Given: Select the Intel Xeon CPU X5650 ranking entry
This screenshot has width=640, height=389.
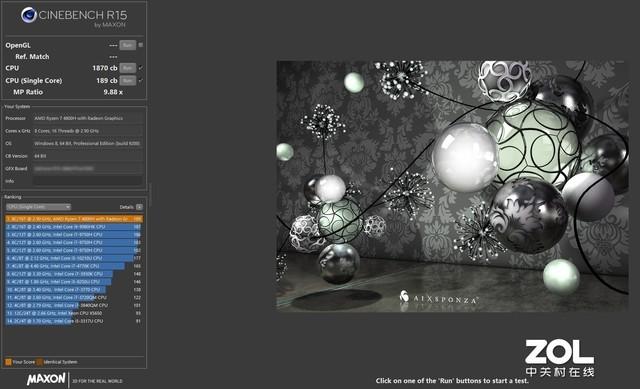Looking at the screenshot, I should coord(74,313).
